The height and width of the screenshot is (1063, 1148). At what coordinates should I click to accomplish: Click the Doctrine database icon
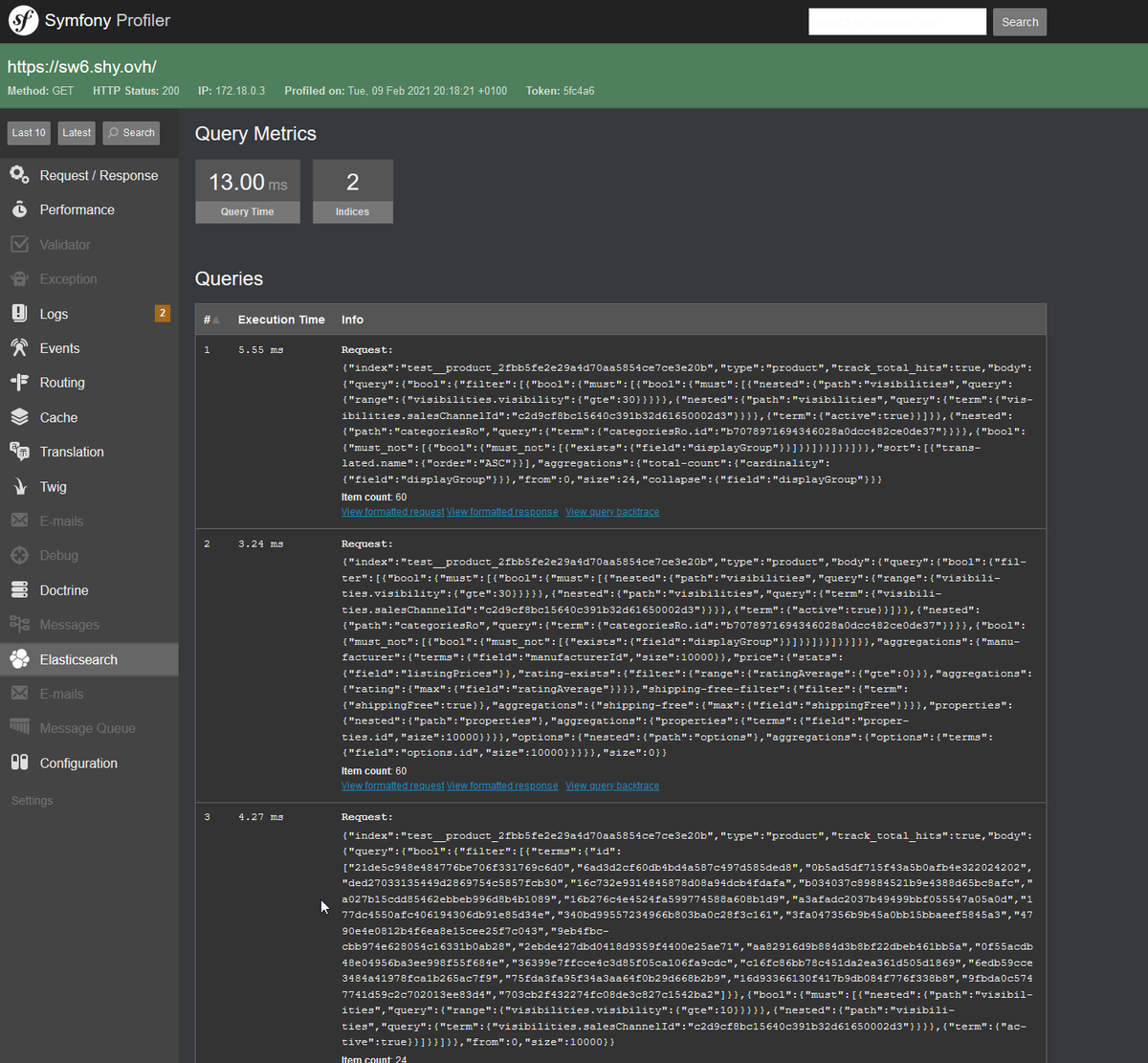(19, 590)
